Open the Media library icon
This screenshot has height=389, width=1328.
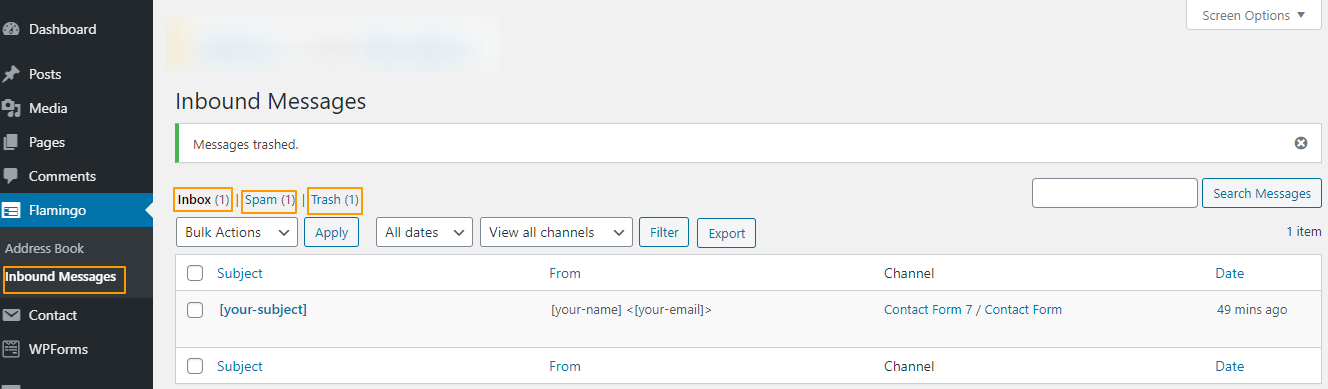tap(12, 108)
